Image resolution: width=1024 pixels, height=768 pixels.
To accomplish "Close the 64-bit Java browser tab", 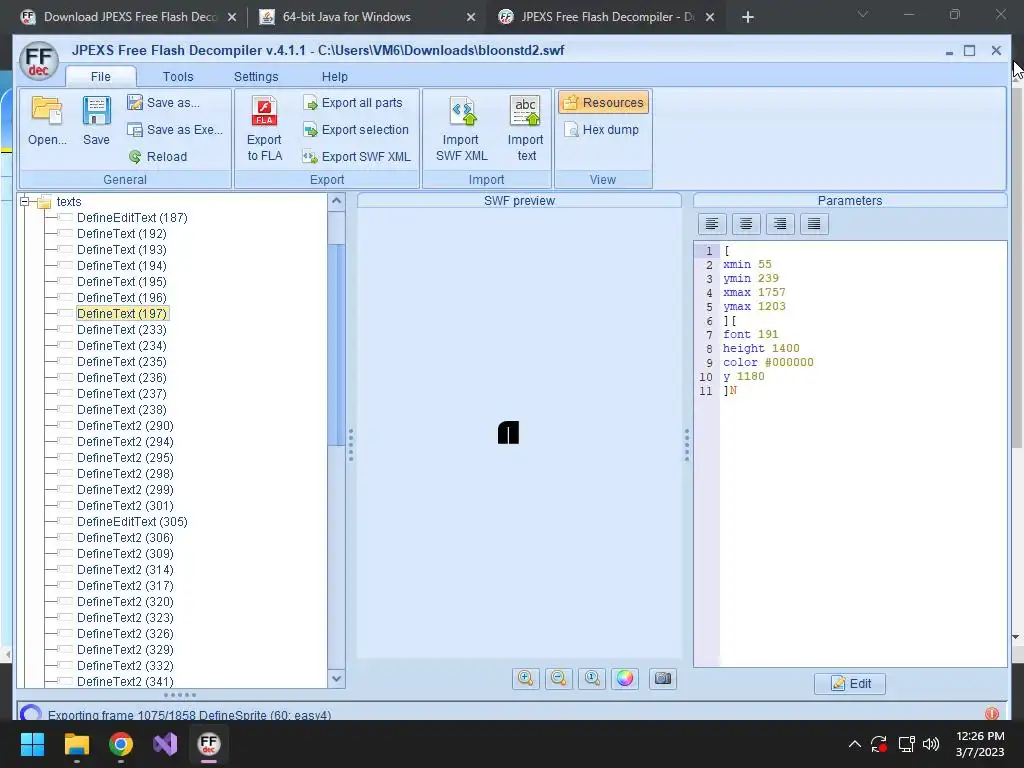I will coord(471,17).
